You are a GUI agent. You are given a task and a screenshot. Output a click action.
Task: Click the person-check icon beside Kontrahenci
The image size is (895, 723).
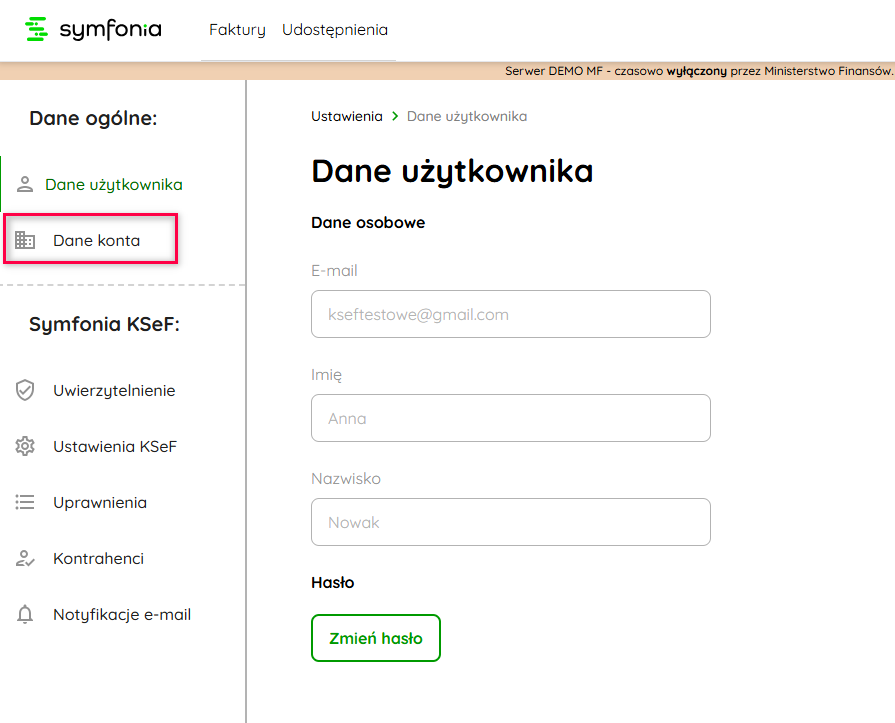point(25,559)
